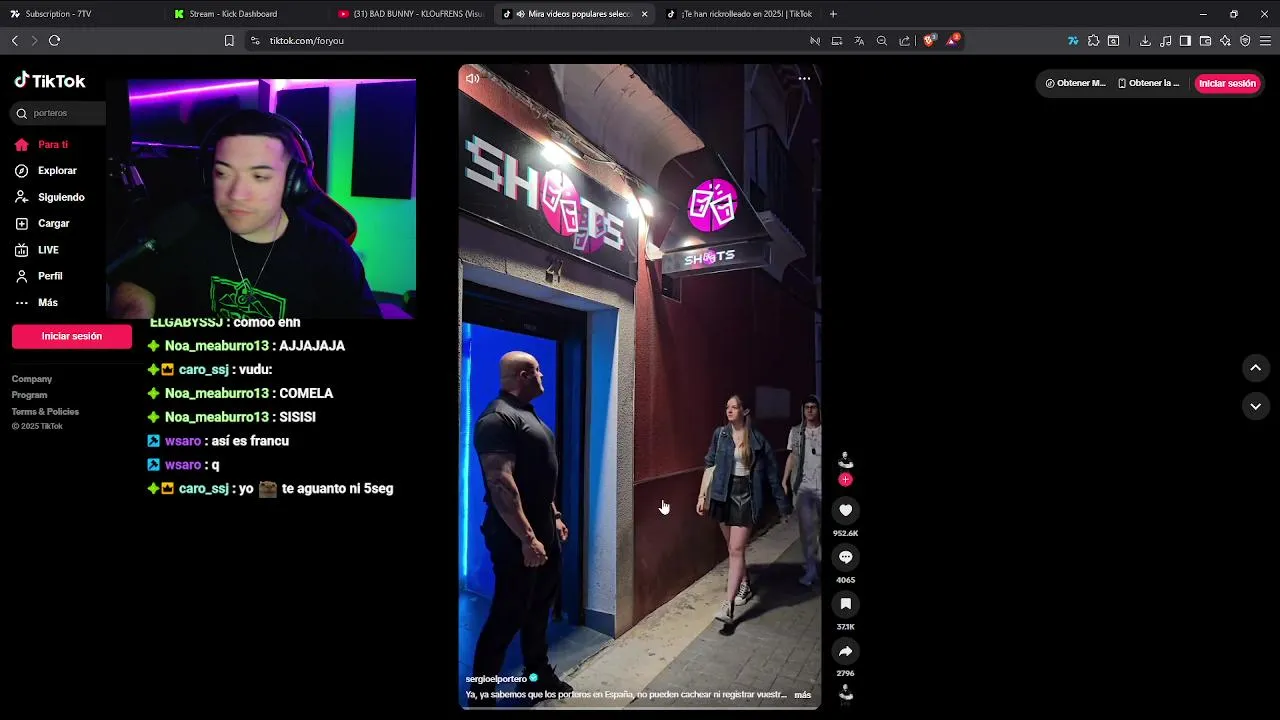Image resolution: width=1280 pixels, height=720 pixels.
Task: Close the active TikTok tab
Action: 644,14
